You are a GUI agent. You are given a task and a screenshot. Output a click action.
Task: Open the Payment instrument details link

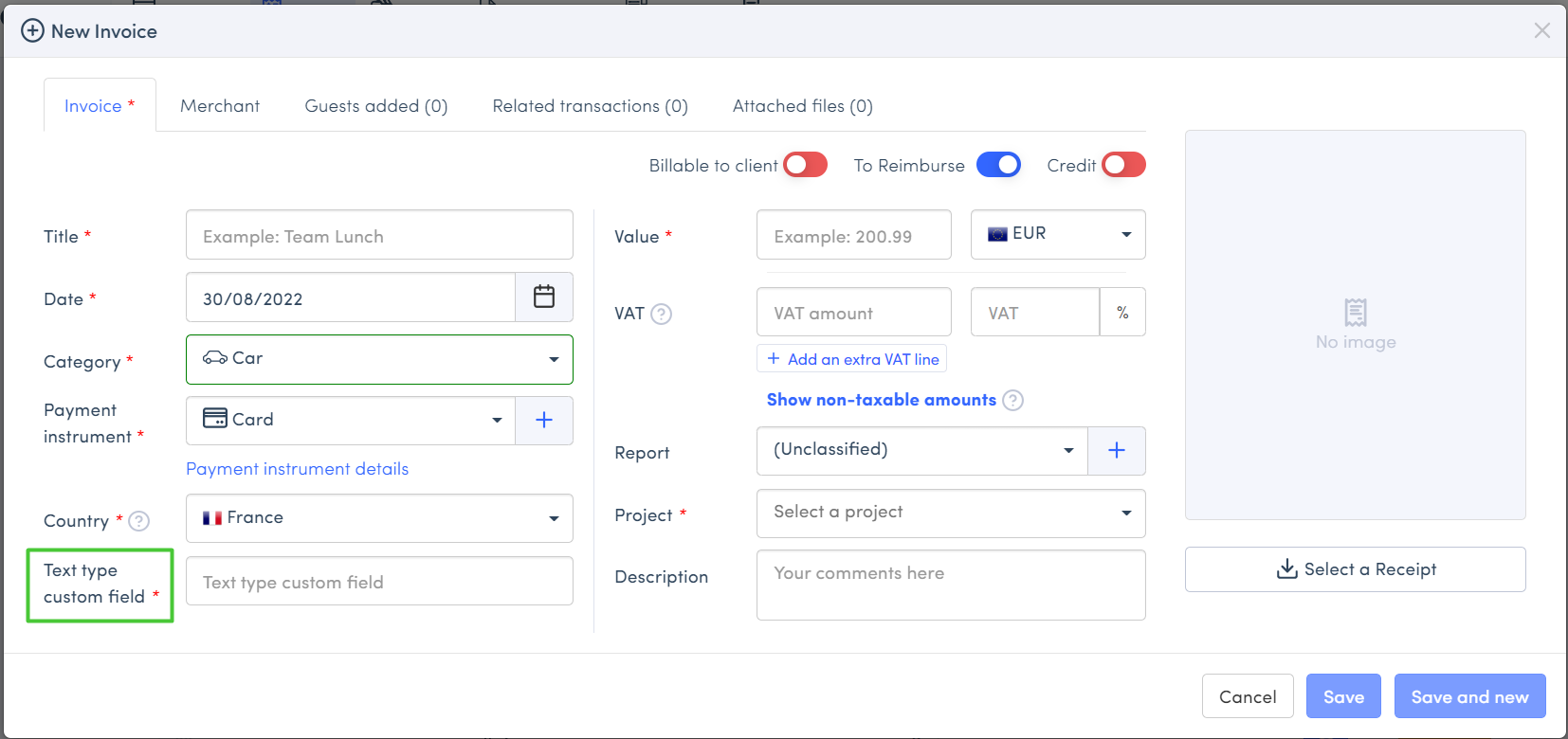pos(298,469)
